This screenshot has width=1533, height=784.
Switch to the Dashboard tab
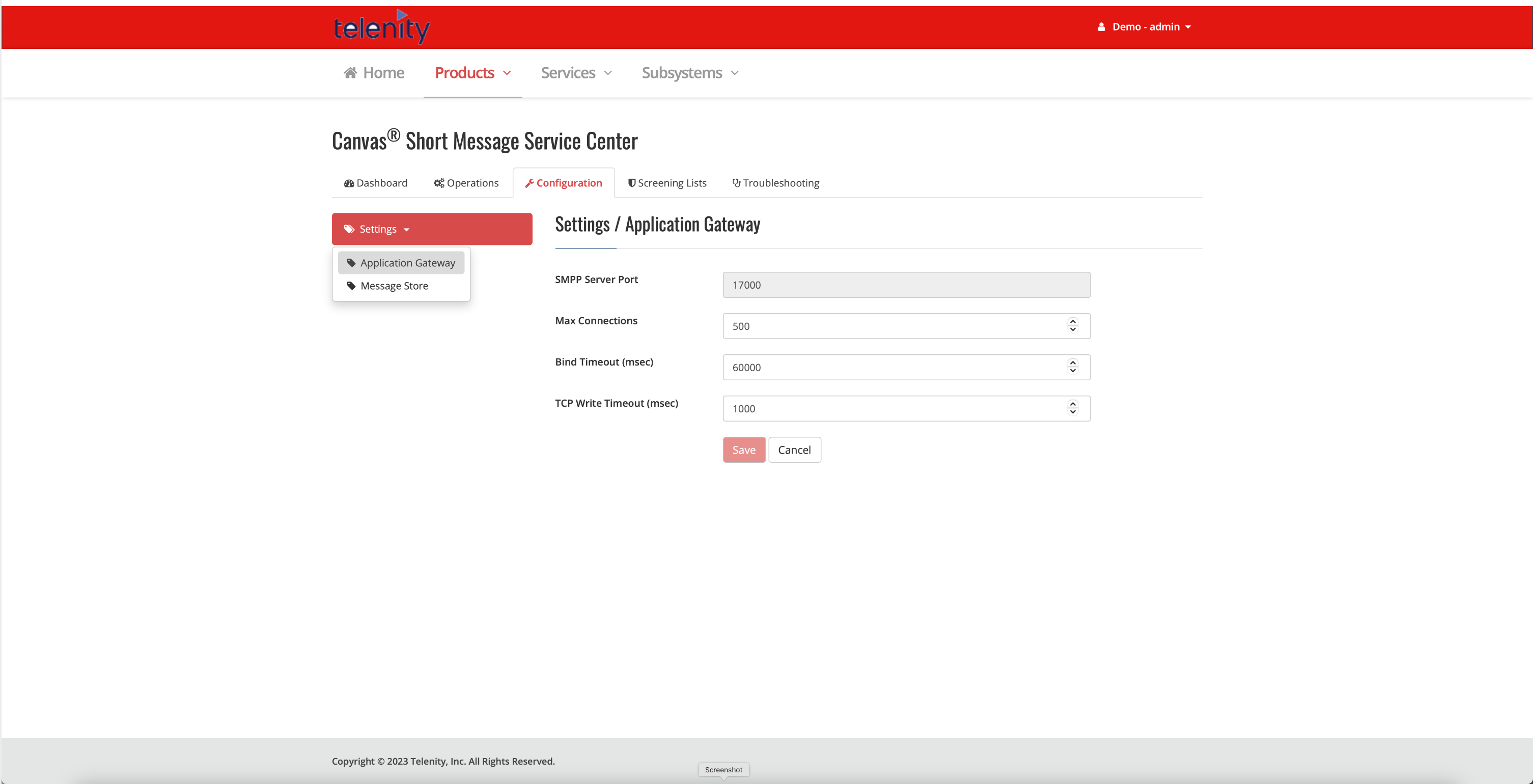(376, 183)
